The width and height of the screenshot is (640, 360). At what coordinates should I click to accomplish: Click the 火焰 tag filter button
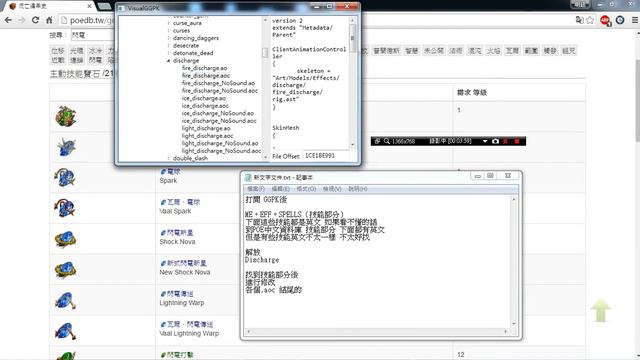(x=493, y=51)
